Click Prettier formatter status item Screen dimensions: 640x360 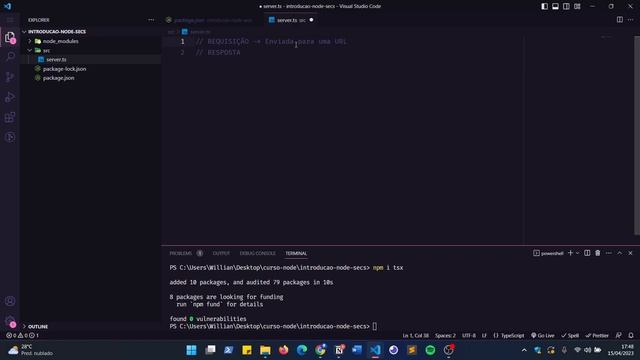coord(597,335)
